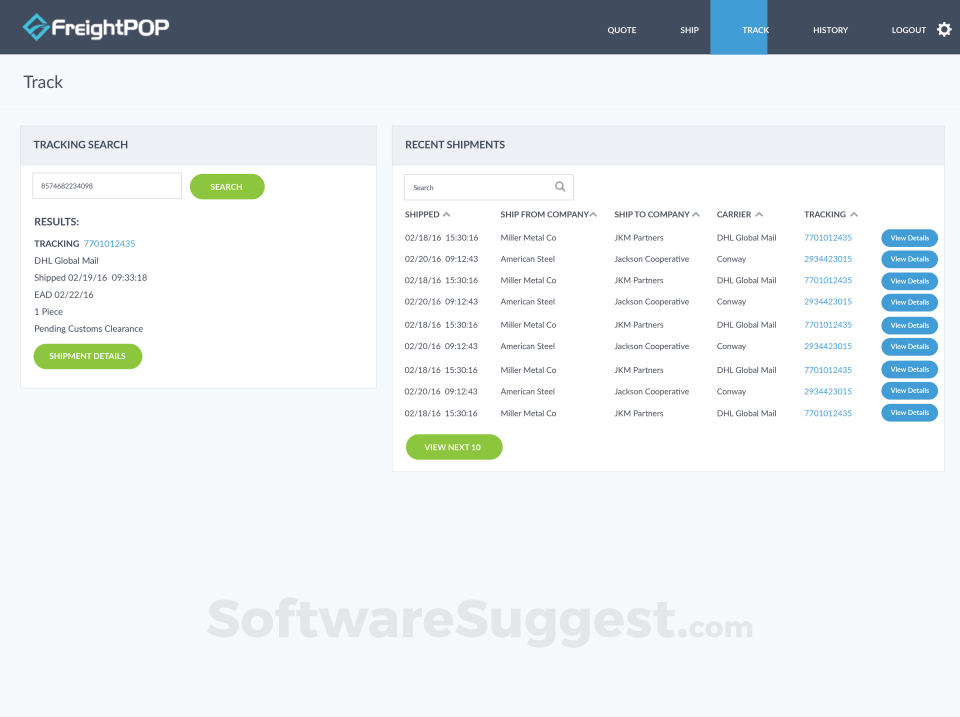Click LOGOUT in the navigation bar

[x=906, y=29]
